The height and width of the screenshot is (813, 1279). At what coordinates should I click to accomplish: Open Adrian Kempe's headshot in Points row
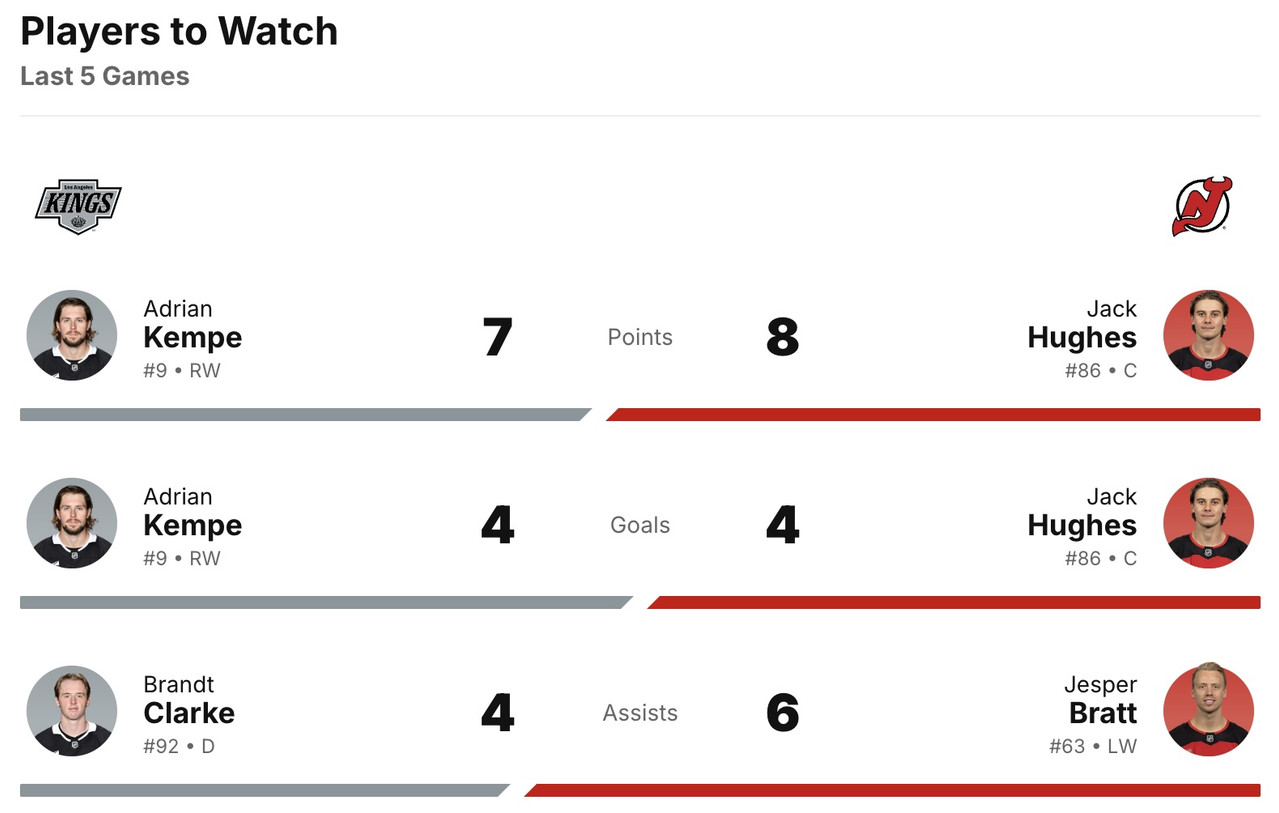(72, 335)
